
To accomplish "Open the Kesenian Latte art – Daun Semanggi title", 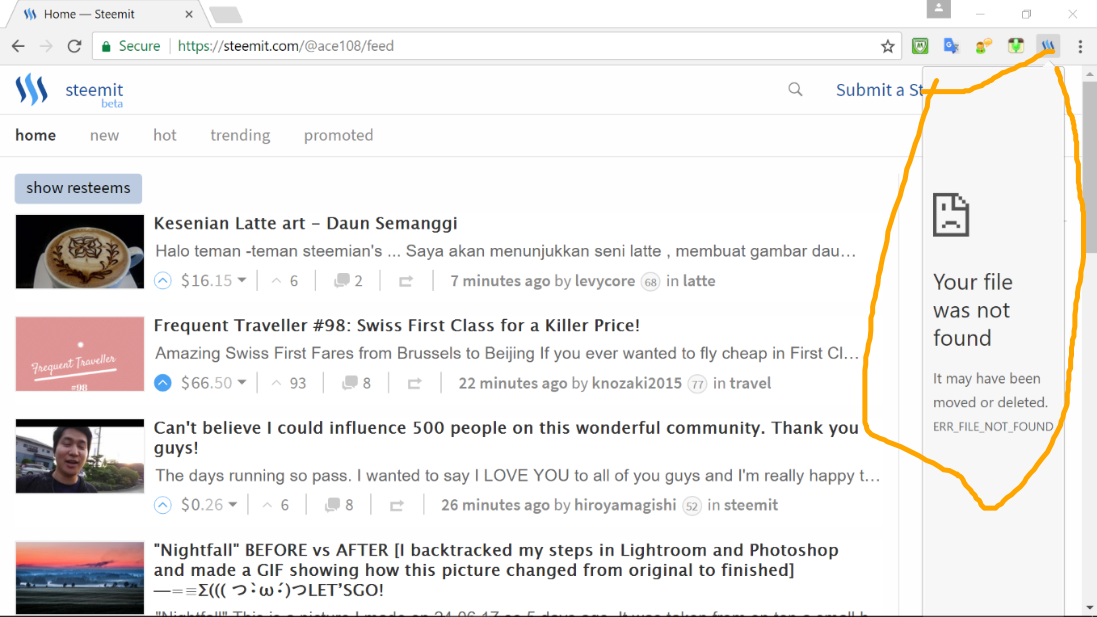I will point(306,223).
